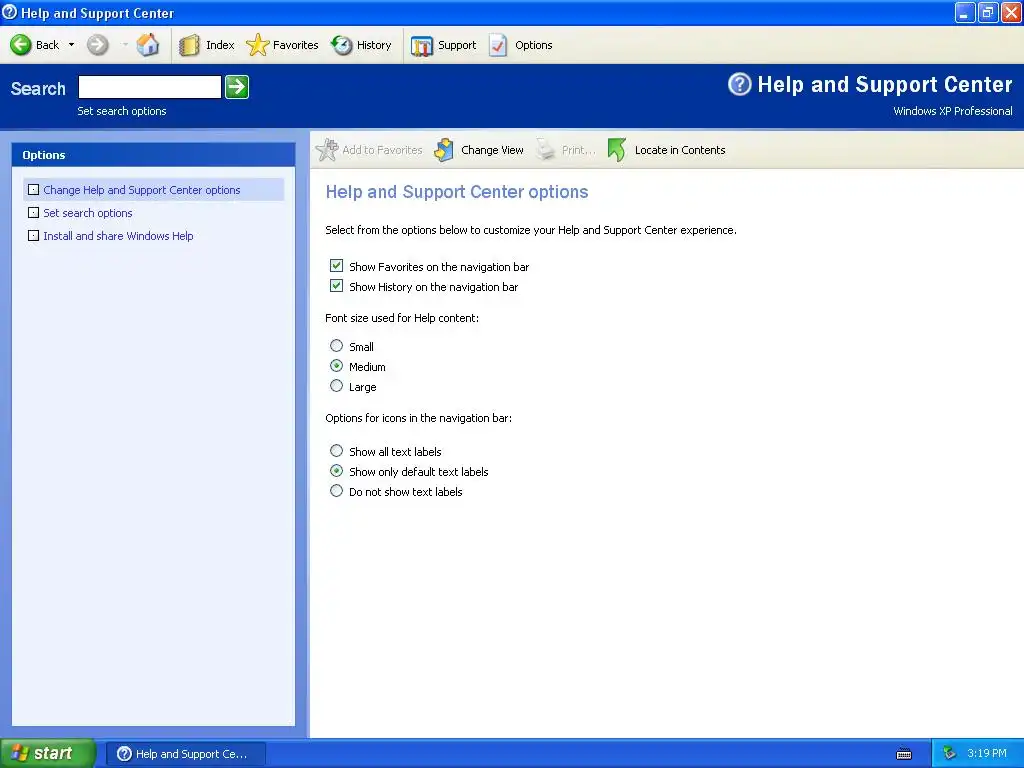Viewport: 1024px width, 768px height.
Task: Click the help question mark logo icon
Action: (x=740, y=84)
